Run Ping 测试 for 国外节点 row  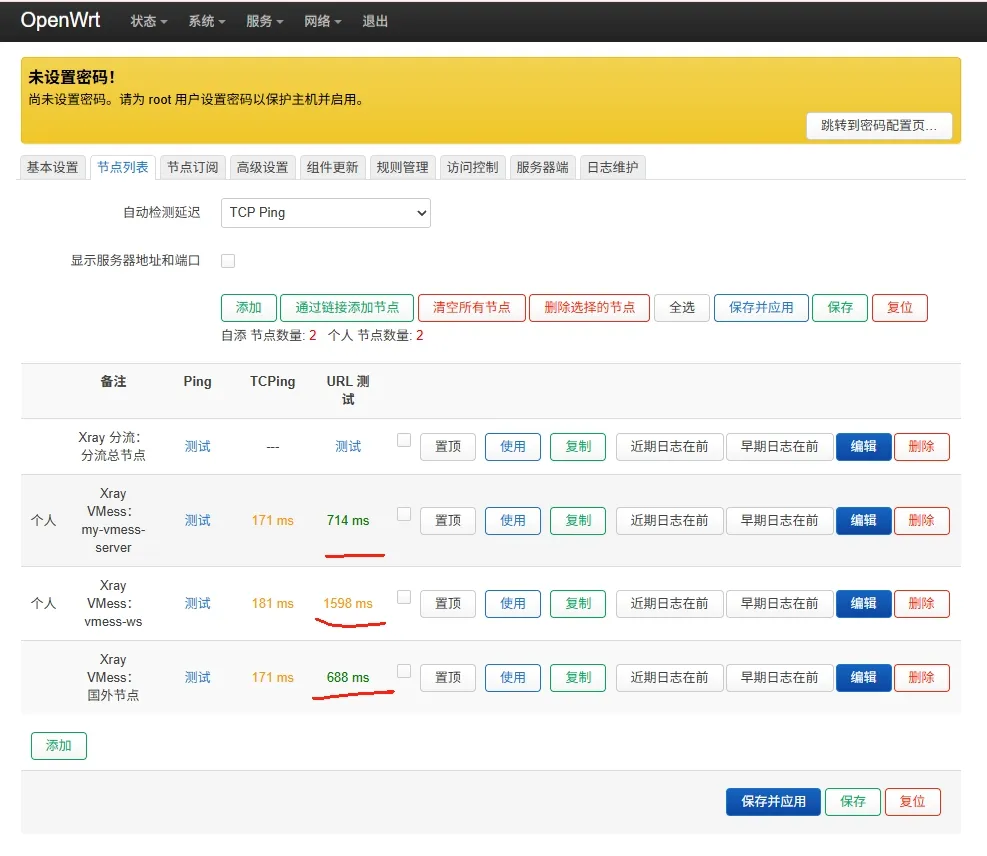point(197,678)
